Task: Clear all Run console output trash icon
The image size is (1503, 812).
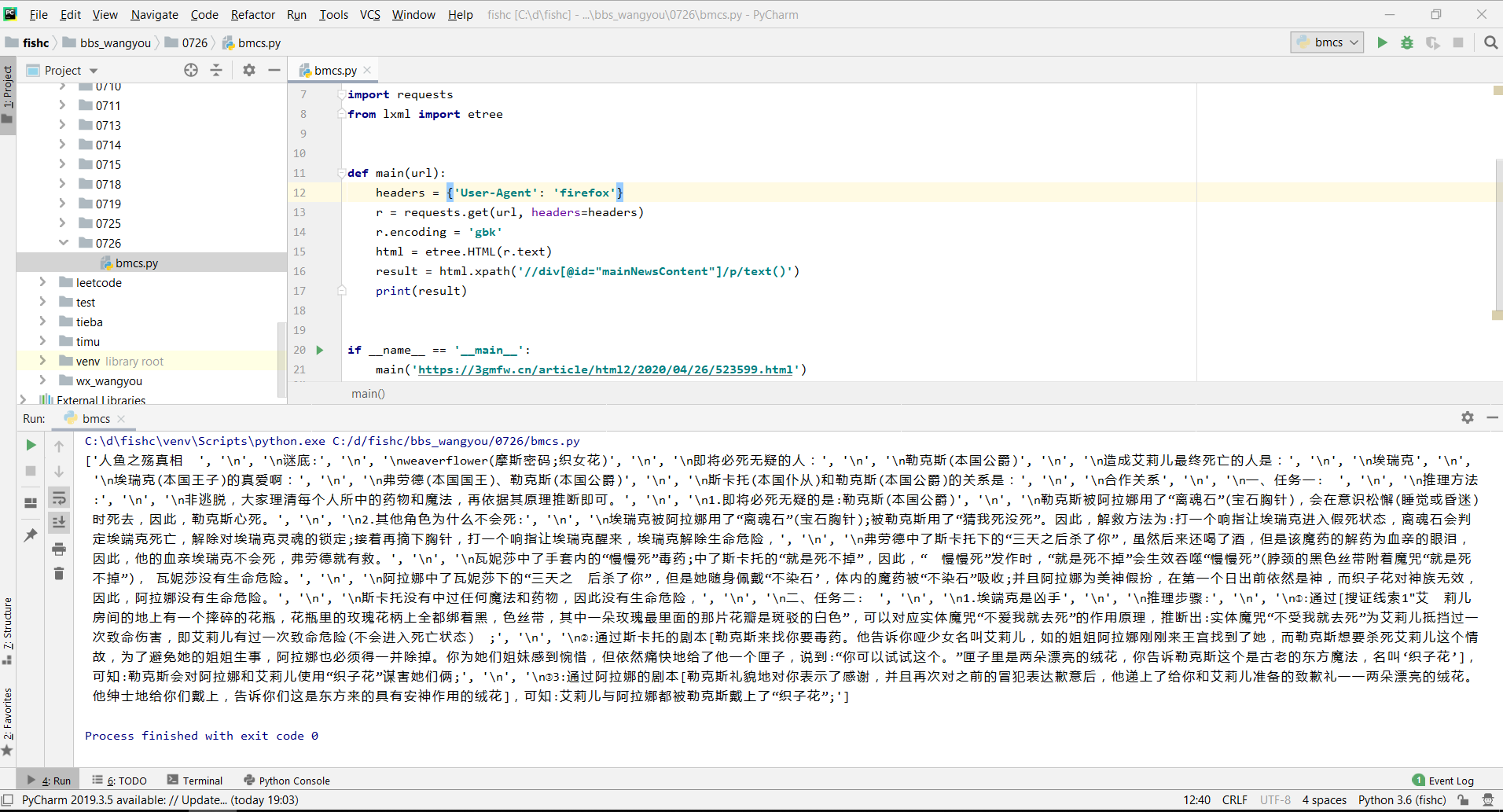Action: (59, 573)
